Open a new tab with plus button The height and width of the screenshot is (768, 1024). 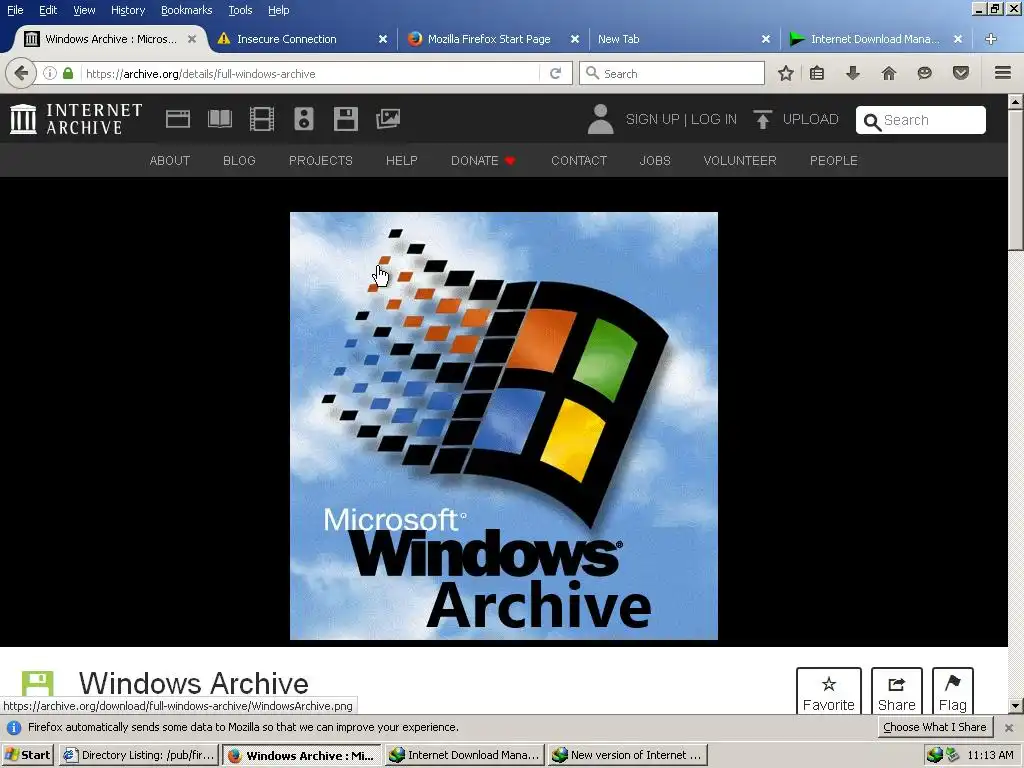(991, 39)
